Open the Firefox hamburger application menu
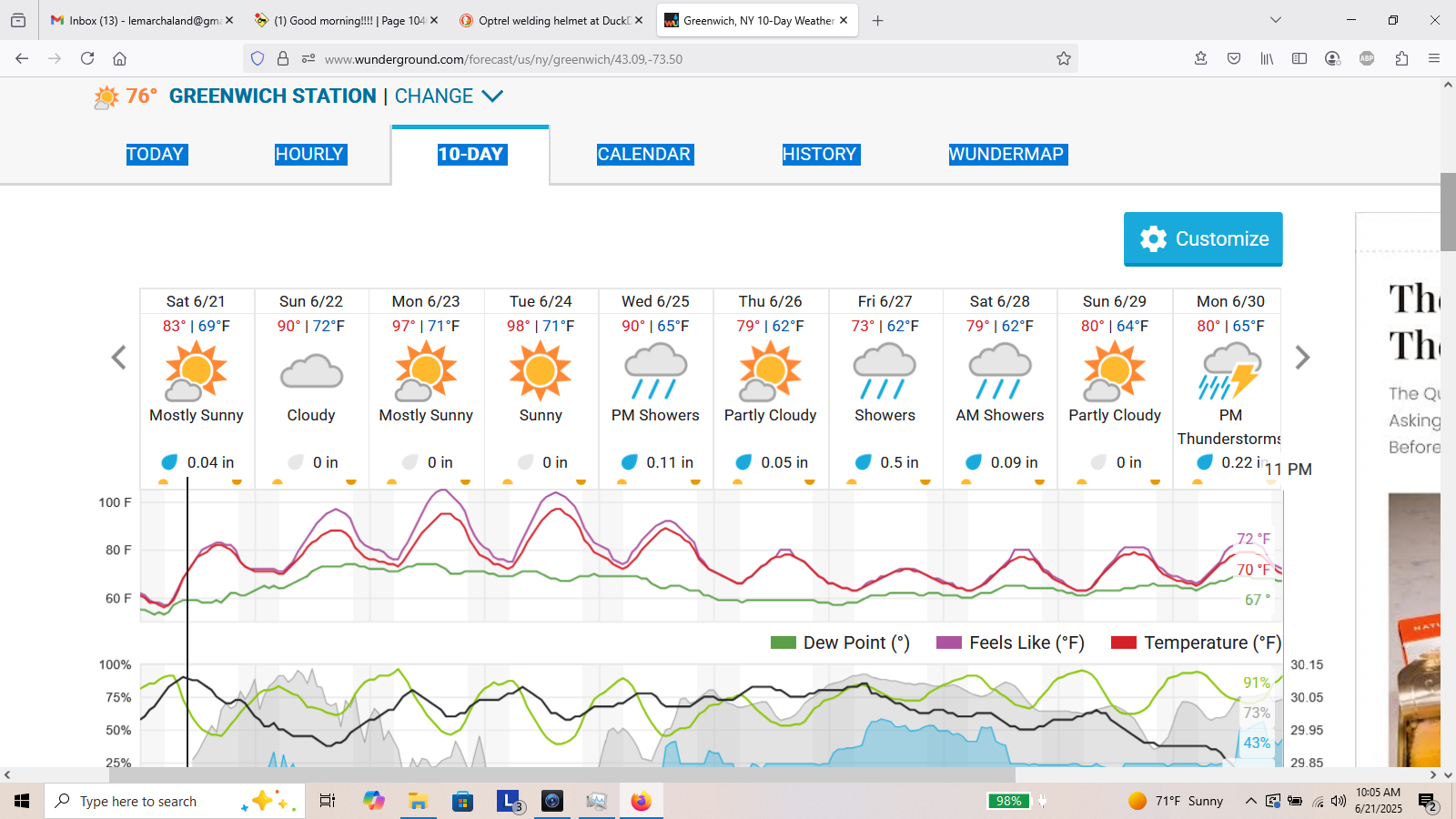 [1434, 58]
